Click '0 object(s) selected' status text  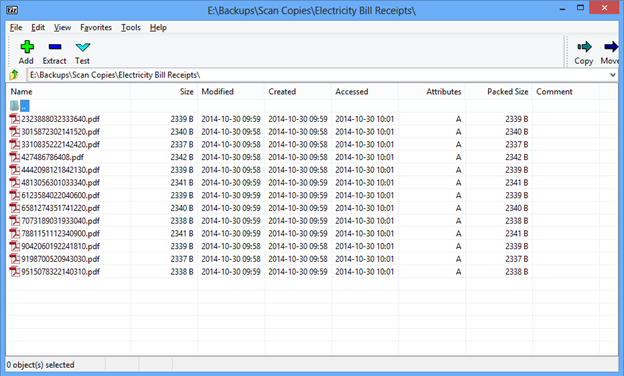click(41, 365)
